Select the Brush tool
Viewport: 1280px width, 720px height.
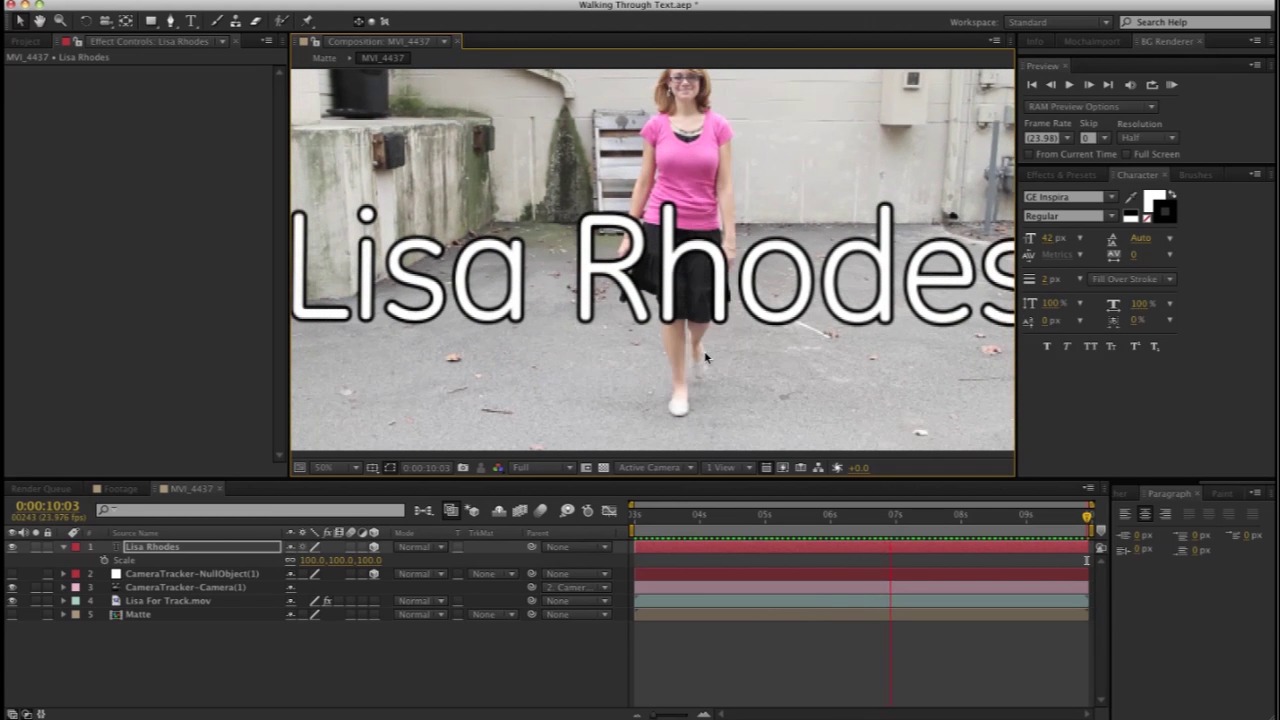(x=216, y=21)
